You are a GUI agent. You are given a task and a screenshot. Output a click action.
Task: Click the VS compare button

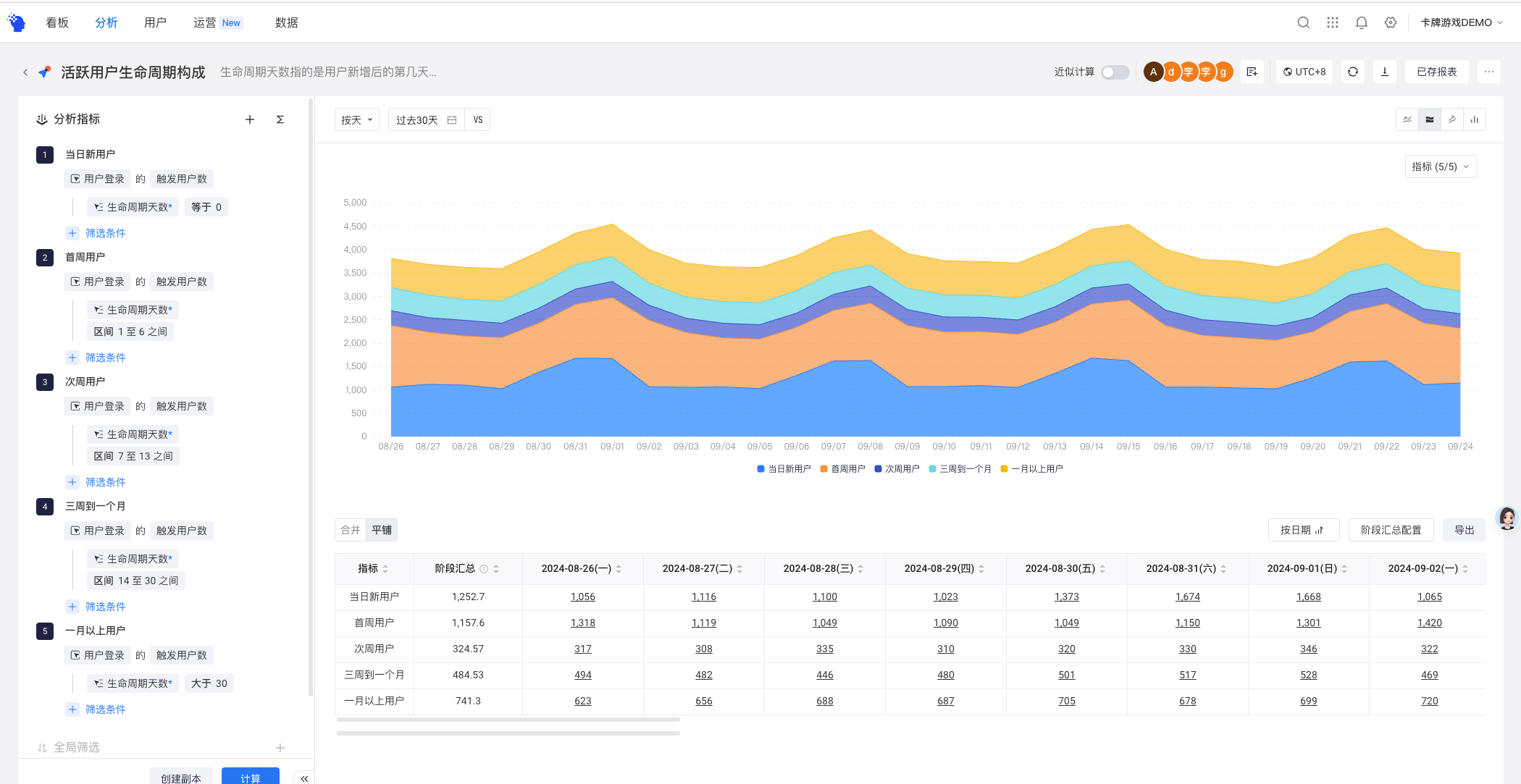click(x=478, y=120)
